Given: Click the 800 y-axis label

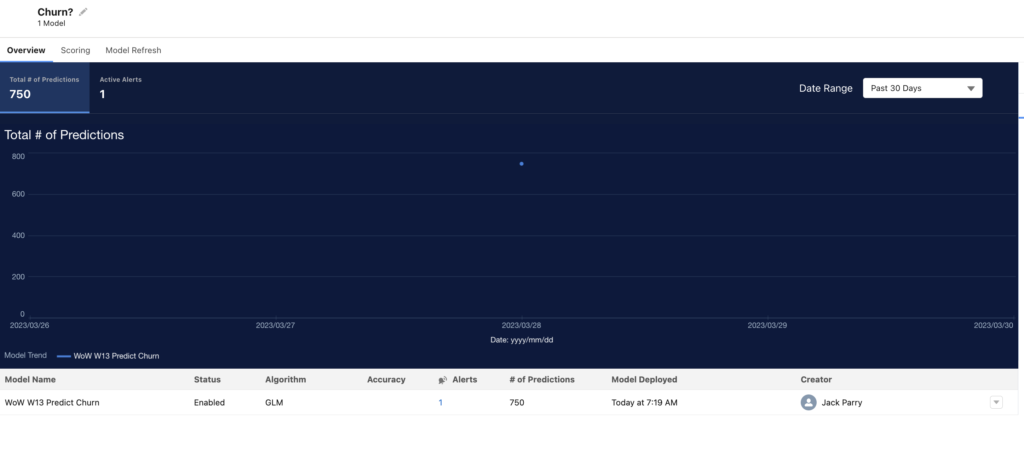Looking at the screenshot, I should tap(18, 157).
